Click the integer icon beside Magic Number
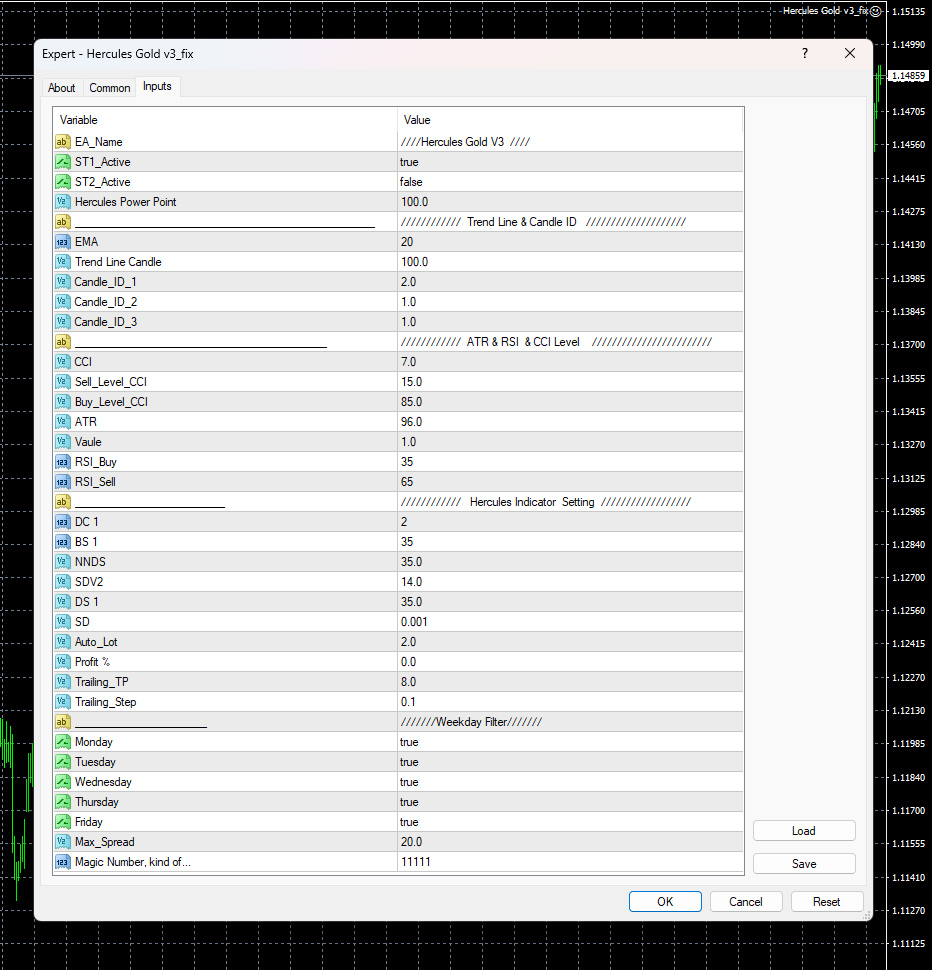932x970 pixels. coord(62,862)
